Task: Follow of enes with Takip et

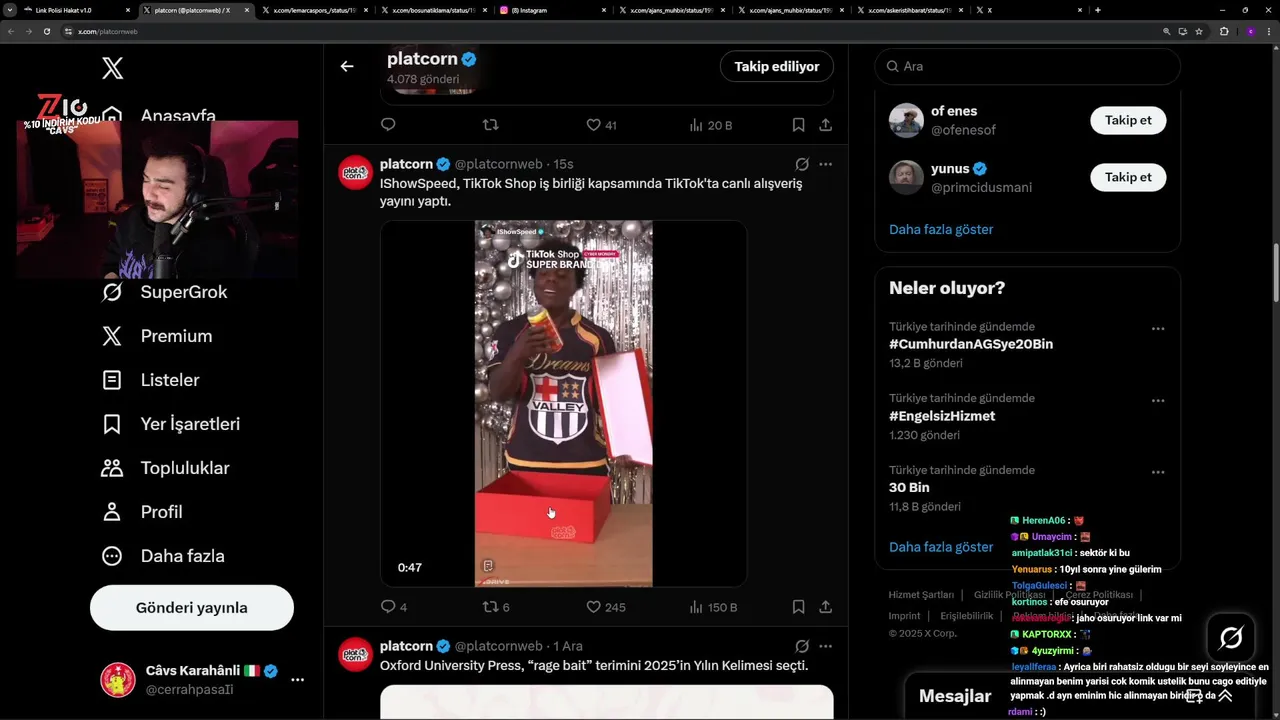Action: 1128,120
